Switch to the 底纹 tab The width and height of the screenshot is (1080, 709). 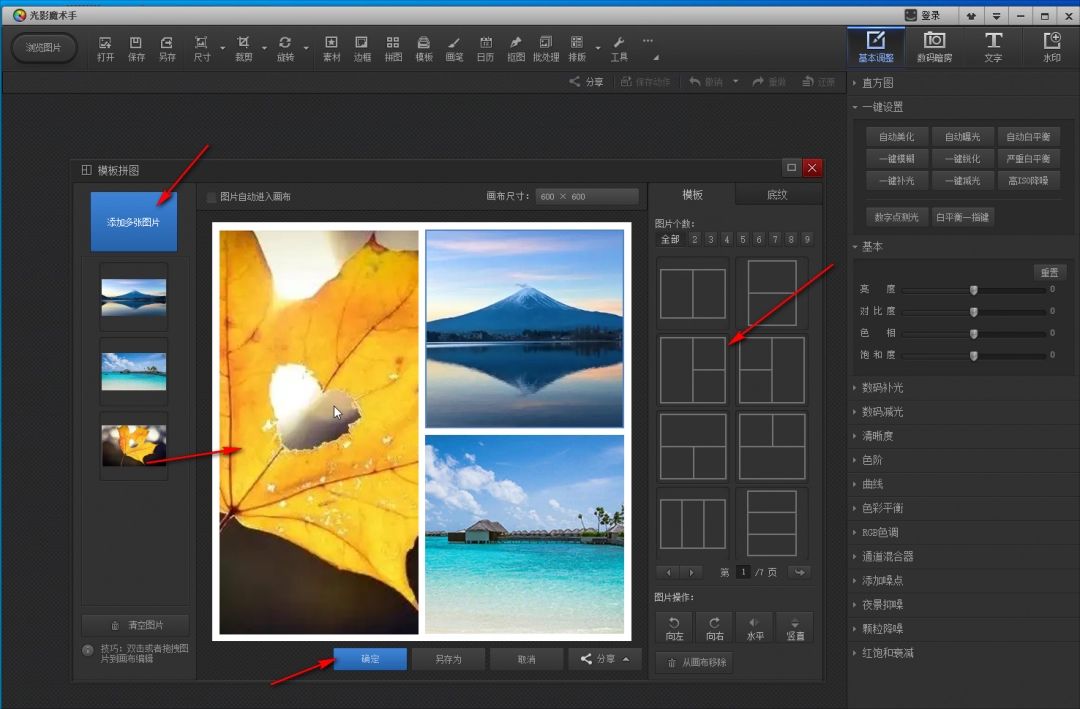(x=777, y=195)
